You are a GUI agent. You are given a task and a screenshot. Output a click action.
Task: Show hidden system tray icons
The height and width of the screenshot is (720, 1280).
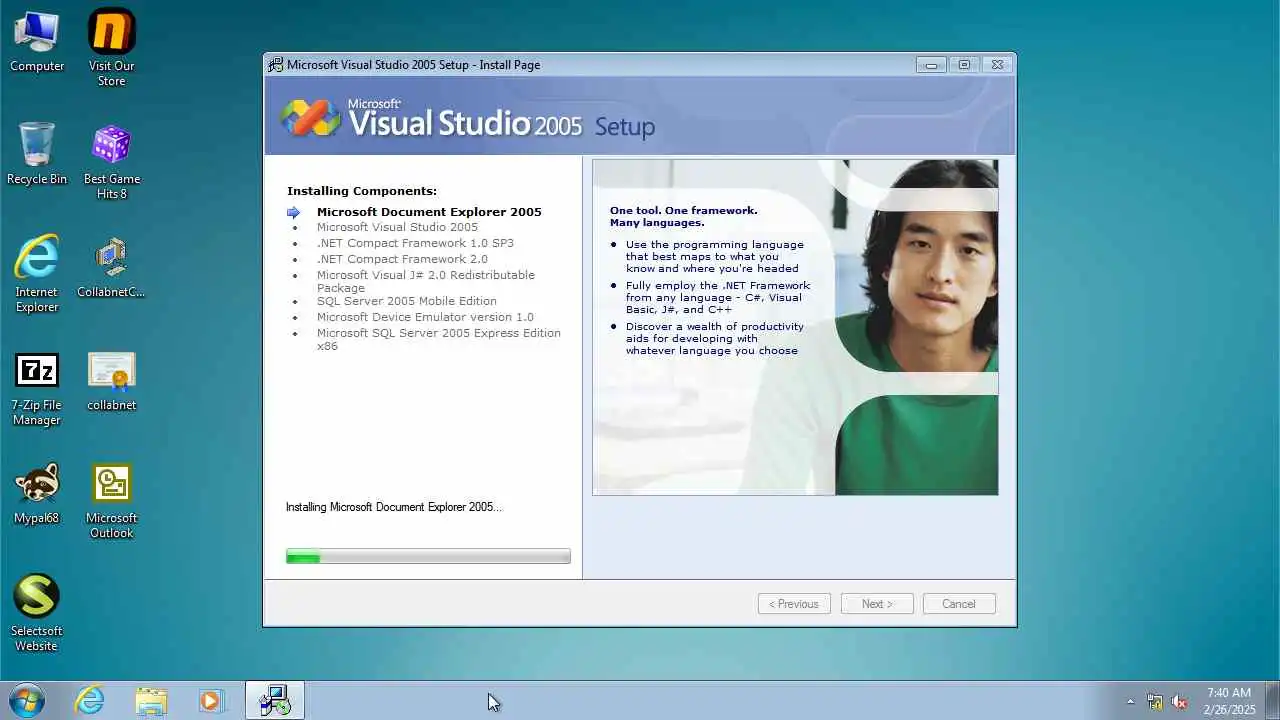[x=1131, y=701]
